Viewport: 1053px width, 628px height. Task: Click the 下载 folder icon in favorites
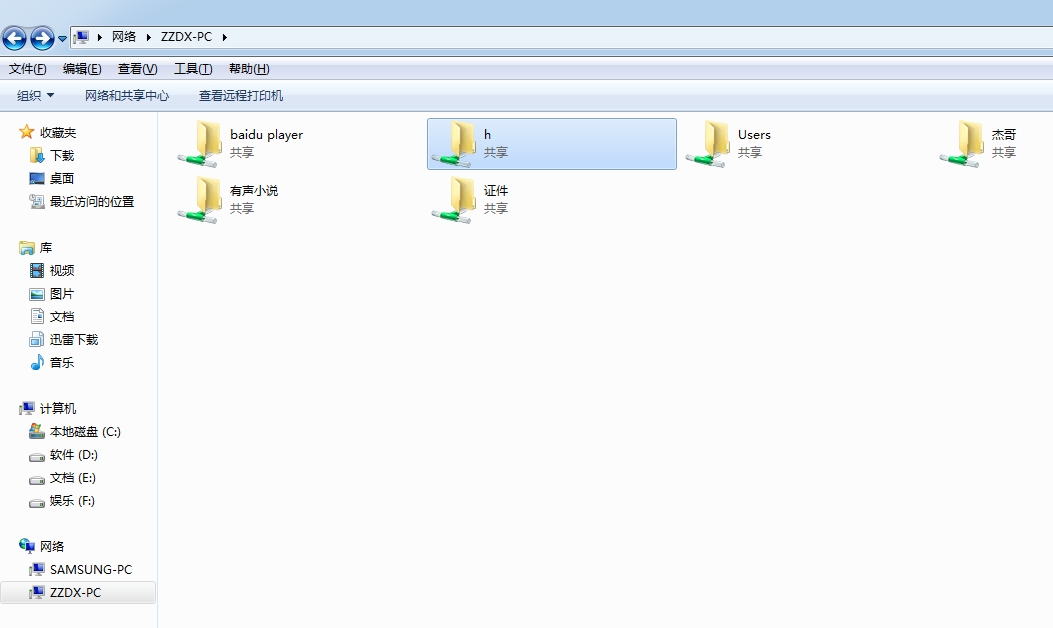click(37, 155)
